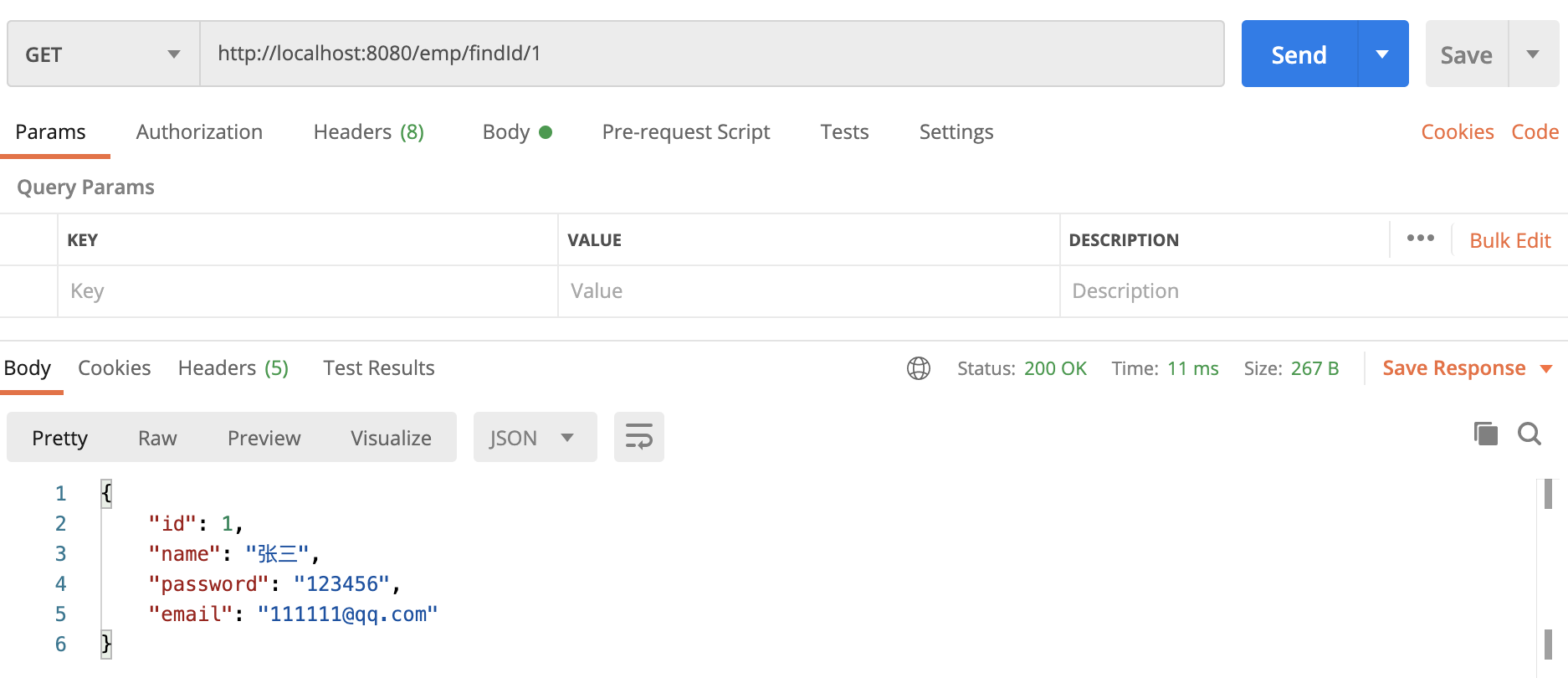Switch response view to Raw
1568x678 pixels.
point(156,437)
